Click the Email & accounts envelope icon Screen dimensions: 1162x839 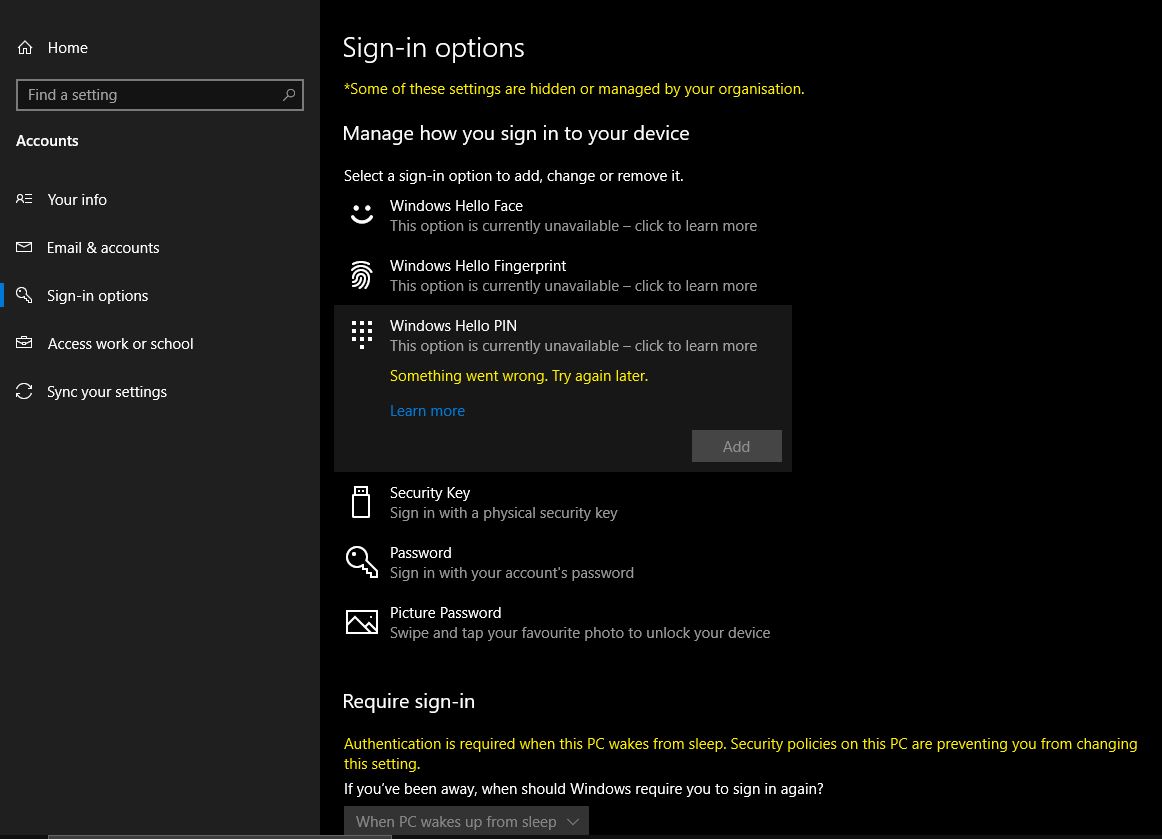tap(24, 248)
